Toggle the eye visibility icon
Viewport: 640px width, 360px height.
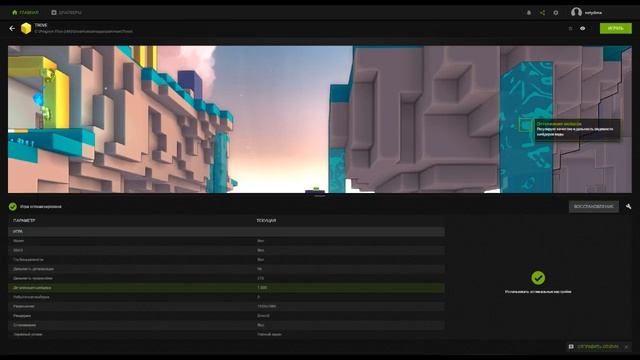click(582, 29)
